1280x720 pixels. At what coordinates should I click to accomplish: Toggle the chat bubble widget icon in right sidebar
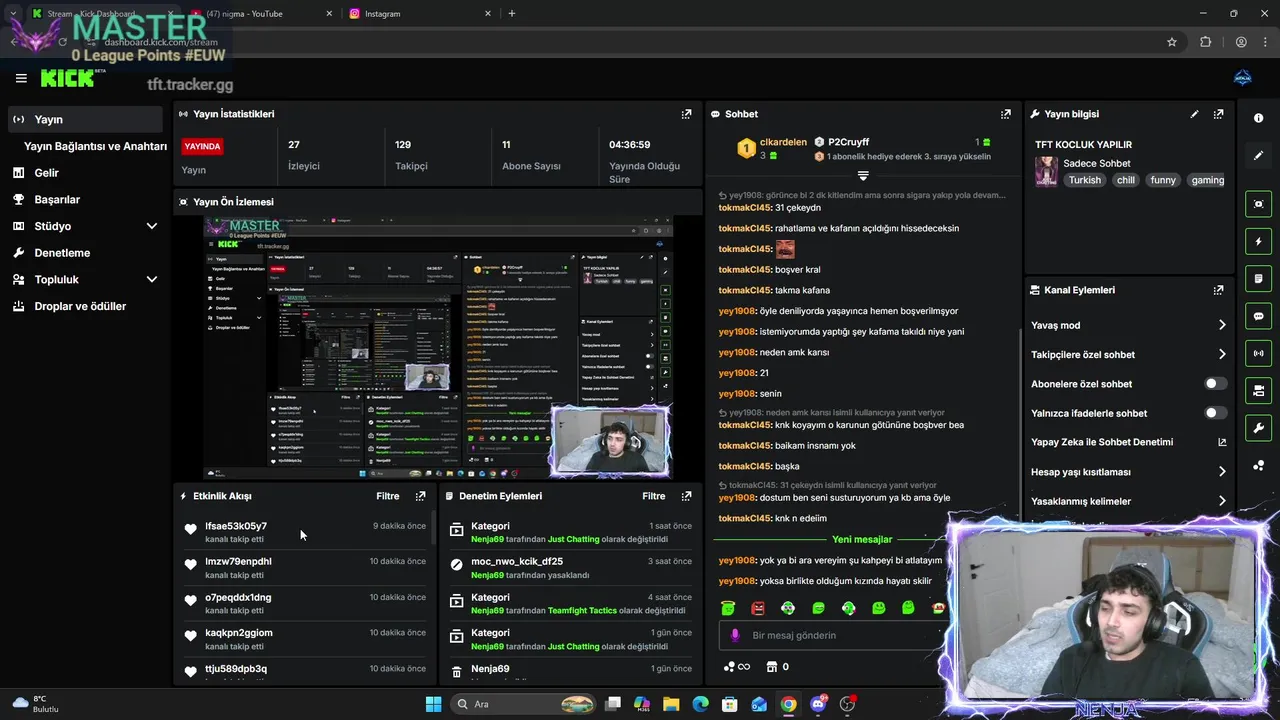[x=1258, y=316]
